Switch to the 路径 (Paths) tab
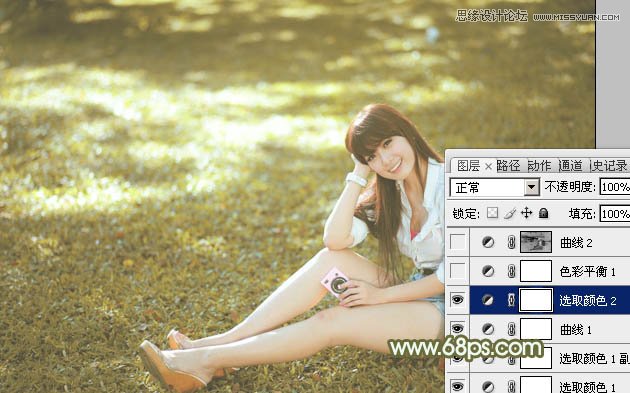This screenshot has width=630, height=393. [508, 166]
